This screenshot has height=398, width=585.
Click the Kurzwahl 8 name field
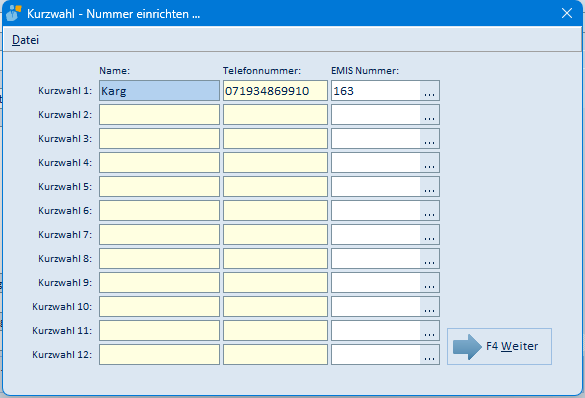click(x=159, y=258)
